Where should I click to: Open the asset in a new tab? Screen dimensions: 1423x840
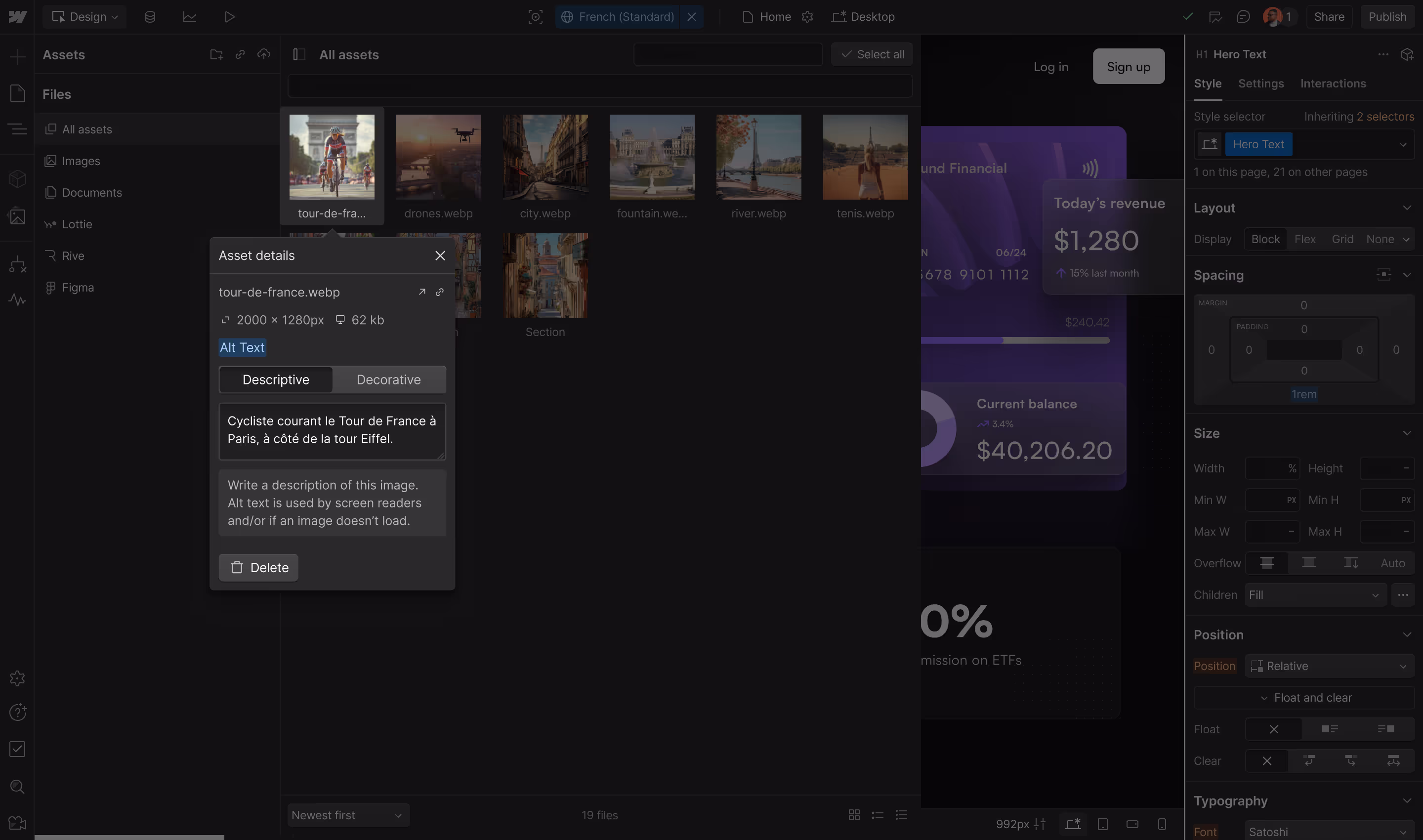[421, 292]
